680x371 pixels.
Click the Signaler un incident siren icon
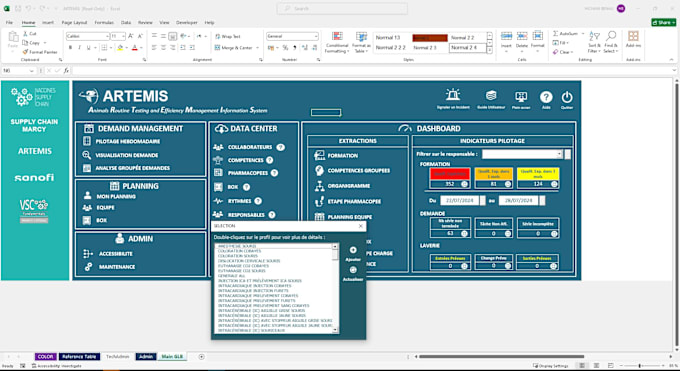(x=453, y=94)
